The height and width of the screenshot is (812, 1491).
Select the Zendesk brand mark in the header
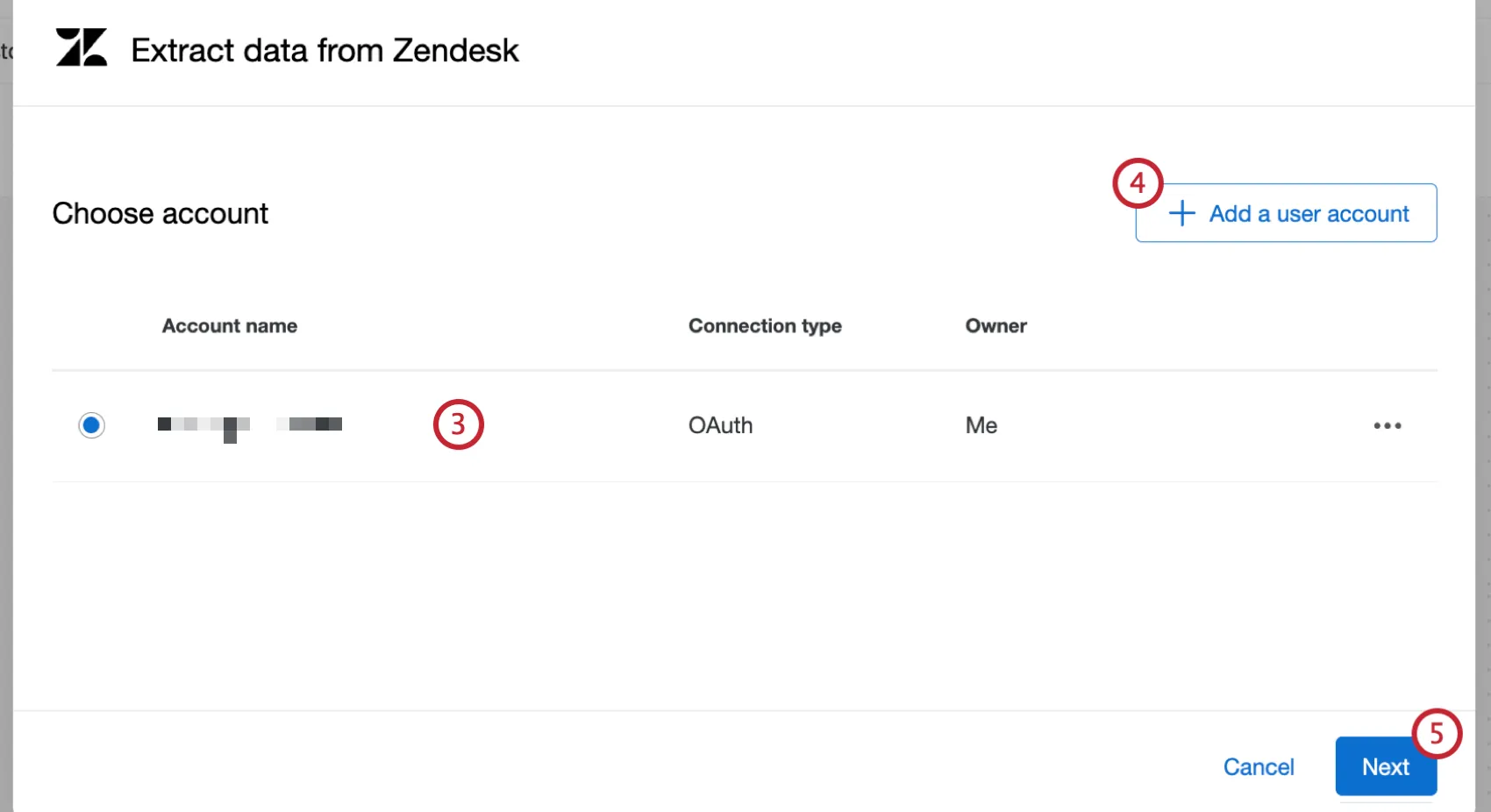tap(82, 50)
